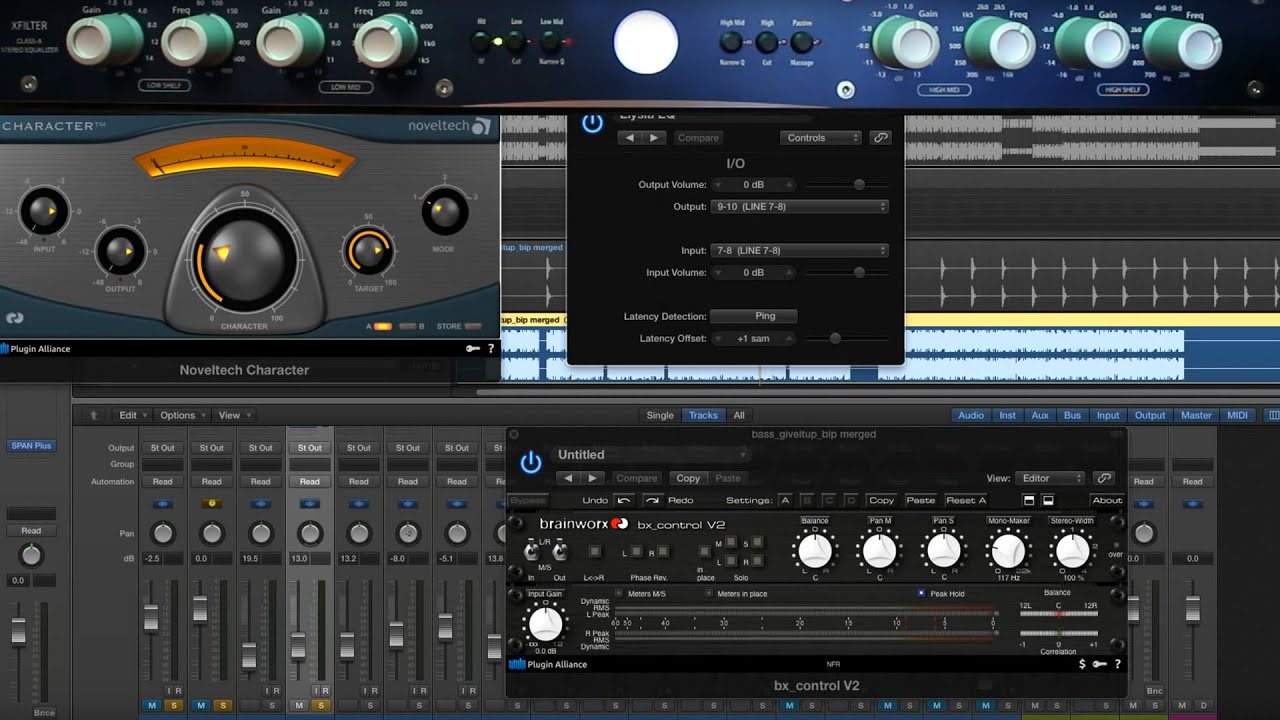
Task: Click Copy beside Compare in bx_control
Action: point(688,478)
